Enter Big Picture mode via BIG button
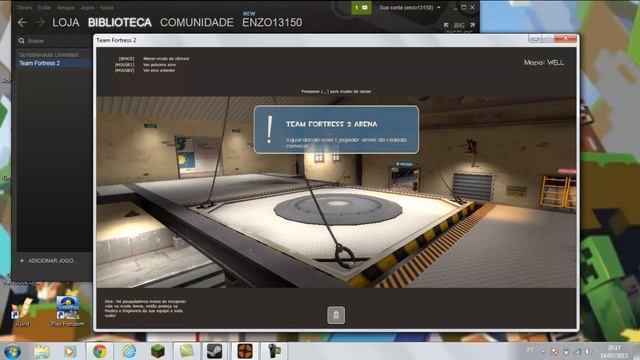The width and height of the screenshot is (640, 360). pos(459,25)
